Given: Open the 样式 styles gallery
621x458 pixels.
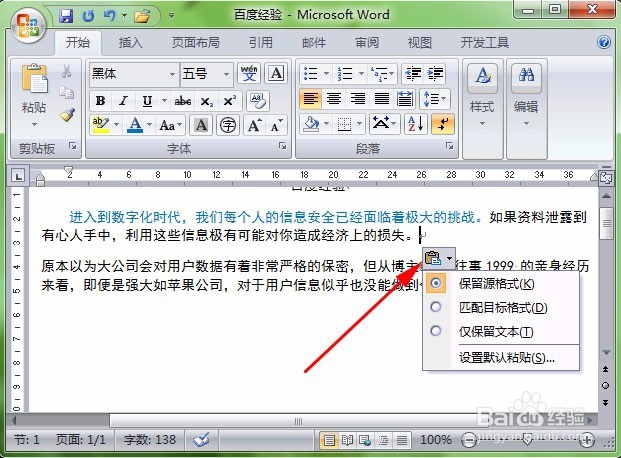Looking at the screenshot, I should click(482, 95).
